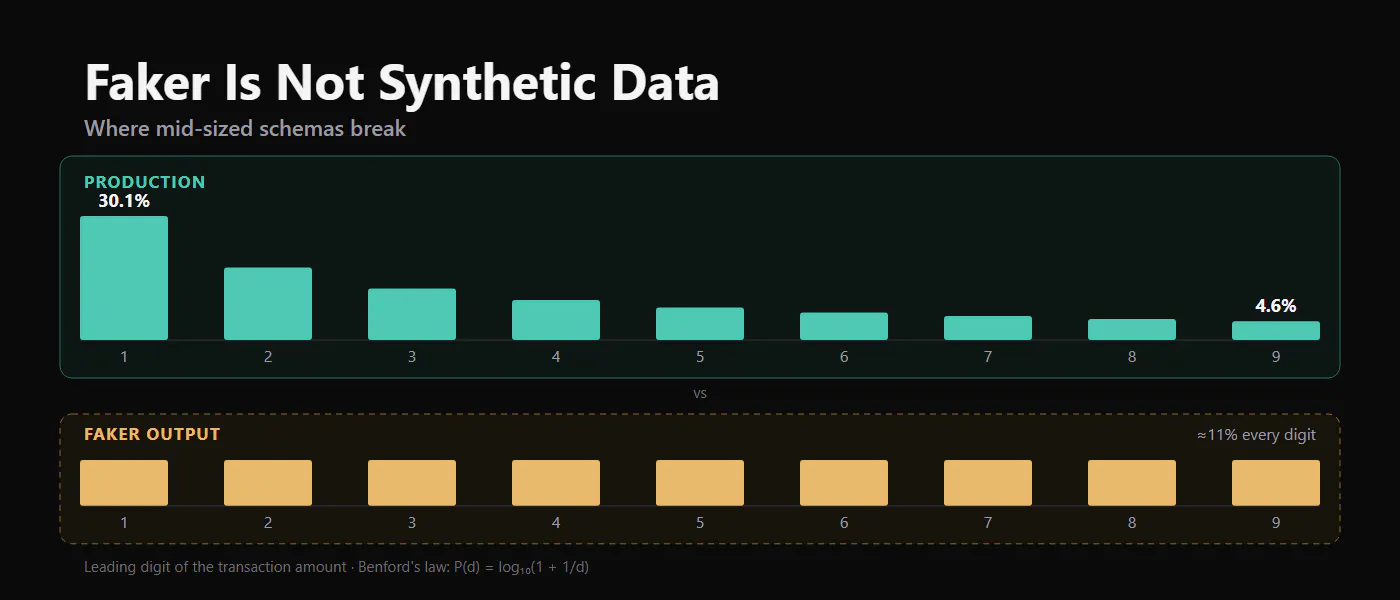Screen dimensions: 1400x600
Task: Click axis label '1' under Production chart
Action: pyautogui.click(x=124, y=357)
